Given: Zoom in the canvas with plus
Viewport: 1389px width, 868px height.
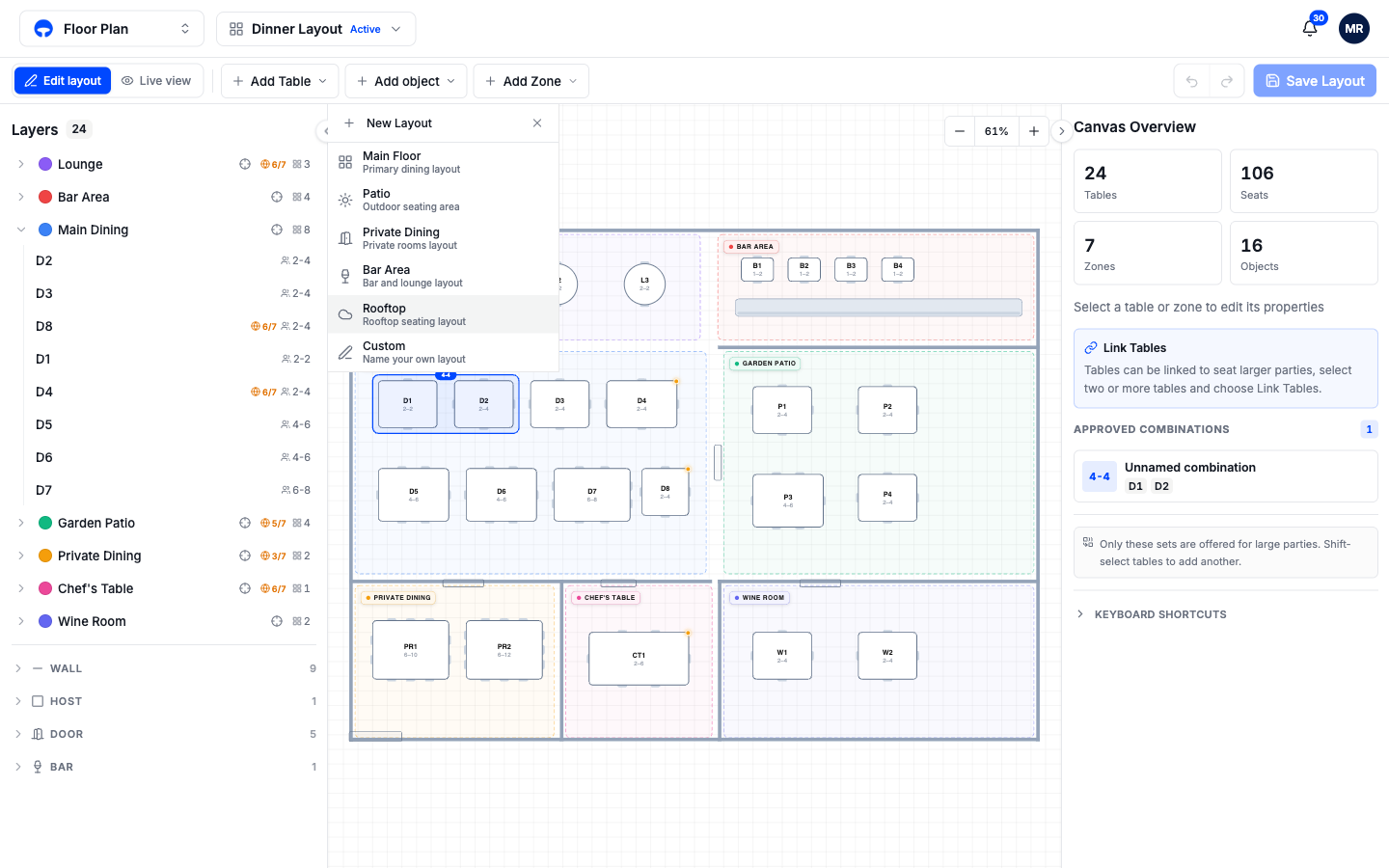Looking at the screenshot, I should point(1034,131).
